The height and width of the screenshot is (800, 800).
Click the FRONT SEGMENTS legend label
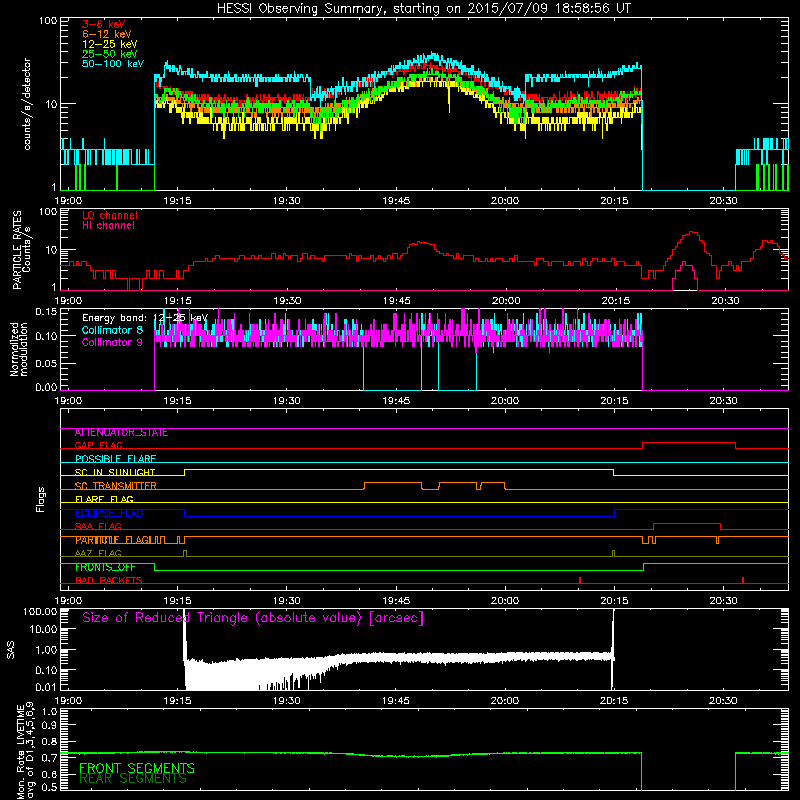coord(137,768)
